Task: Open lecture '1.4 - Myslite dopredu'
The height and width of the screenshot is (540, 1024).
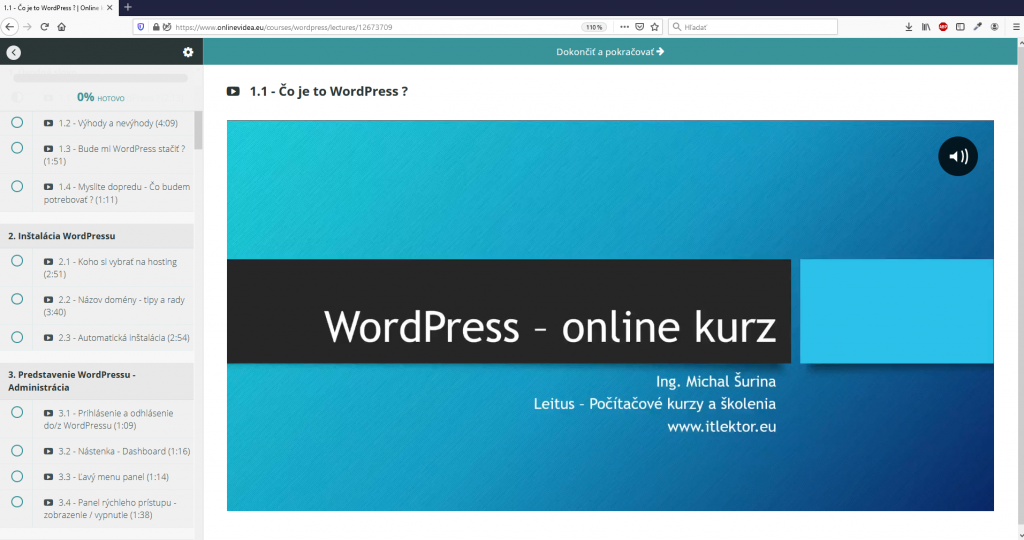Action: 117,193
